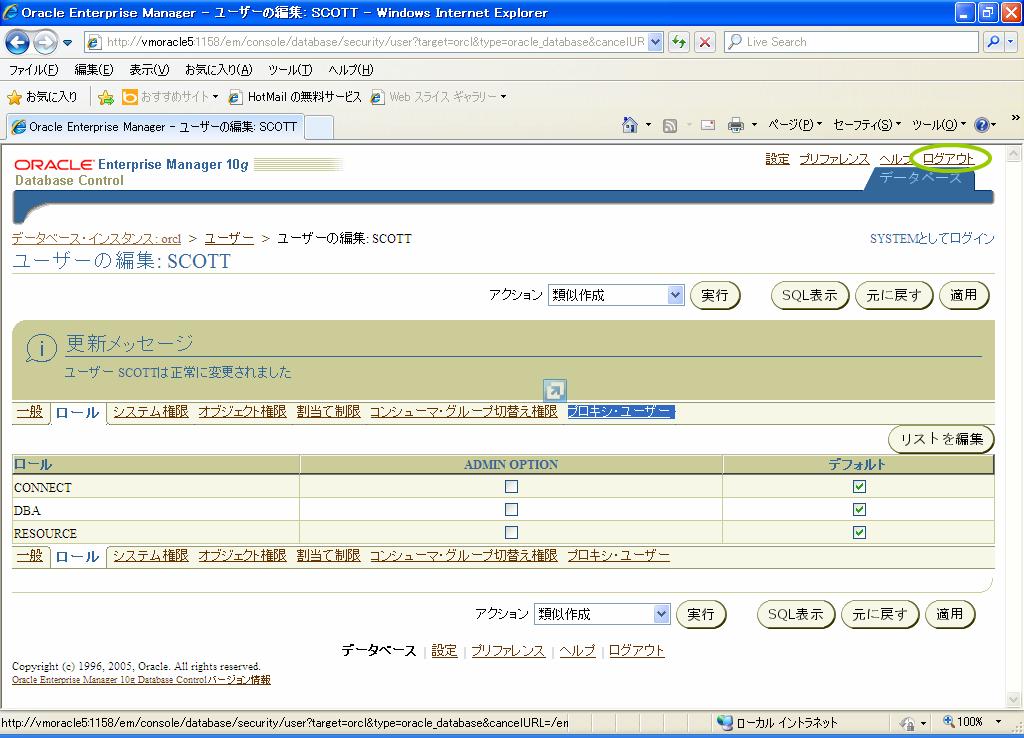Image resolution: width=1024 pixels, height=738 pixels.
Task: Open the アクション dropdown below the role table
Action: coord(602,614)
